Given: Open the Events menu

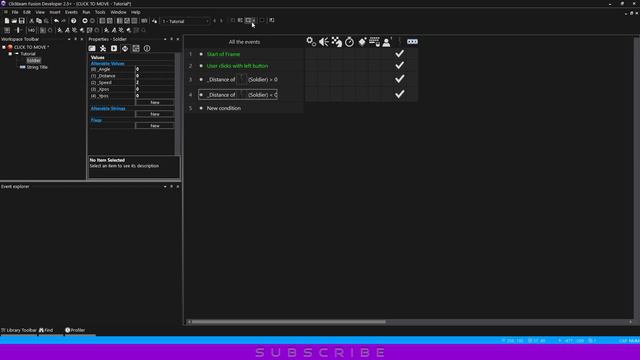Looking at the screenshot, I should tap(71, 12).
